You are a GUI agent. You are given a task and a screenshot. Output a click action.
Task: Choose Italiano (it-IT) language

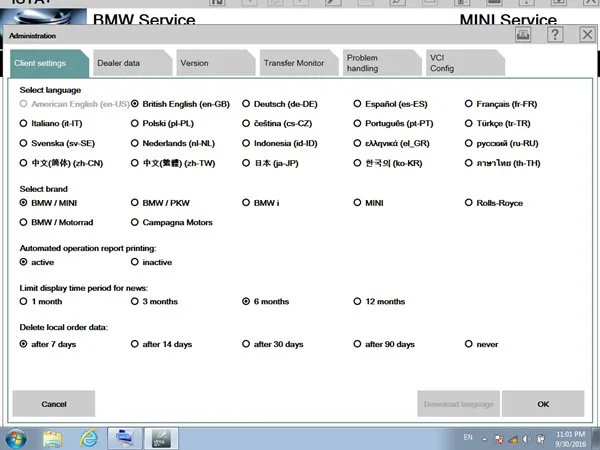(x=51, y=124)
